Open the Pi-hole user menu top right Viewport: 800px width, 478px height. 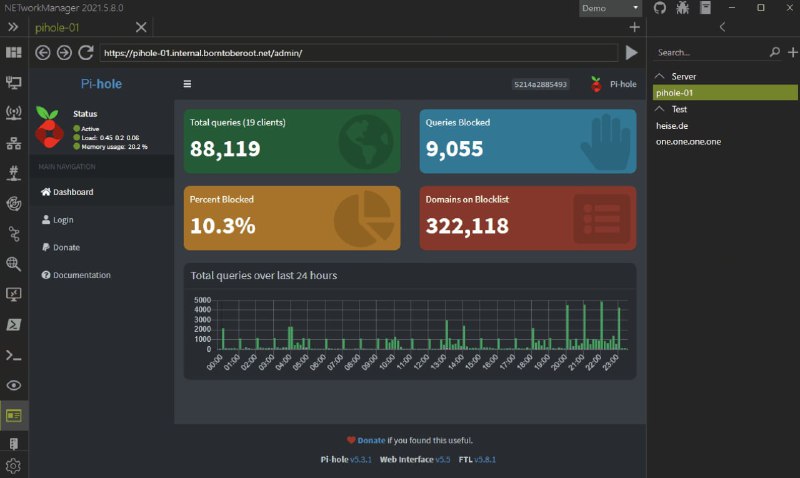point(613,84)
